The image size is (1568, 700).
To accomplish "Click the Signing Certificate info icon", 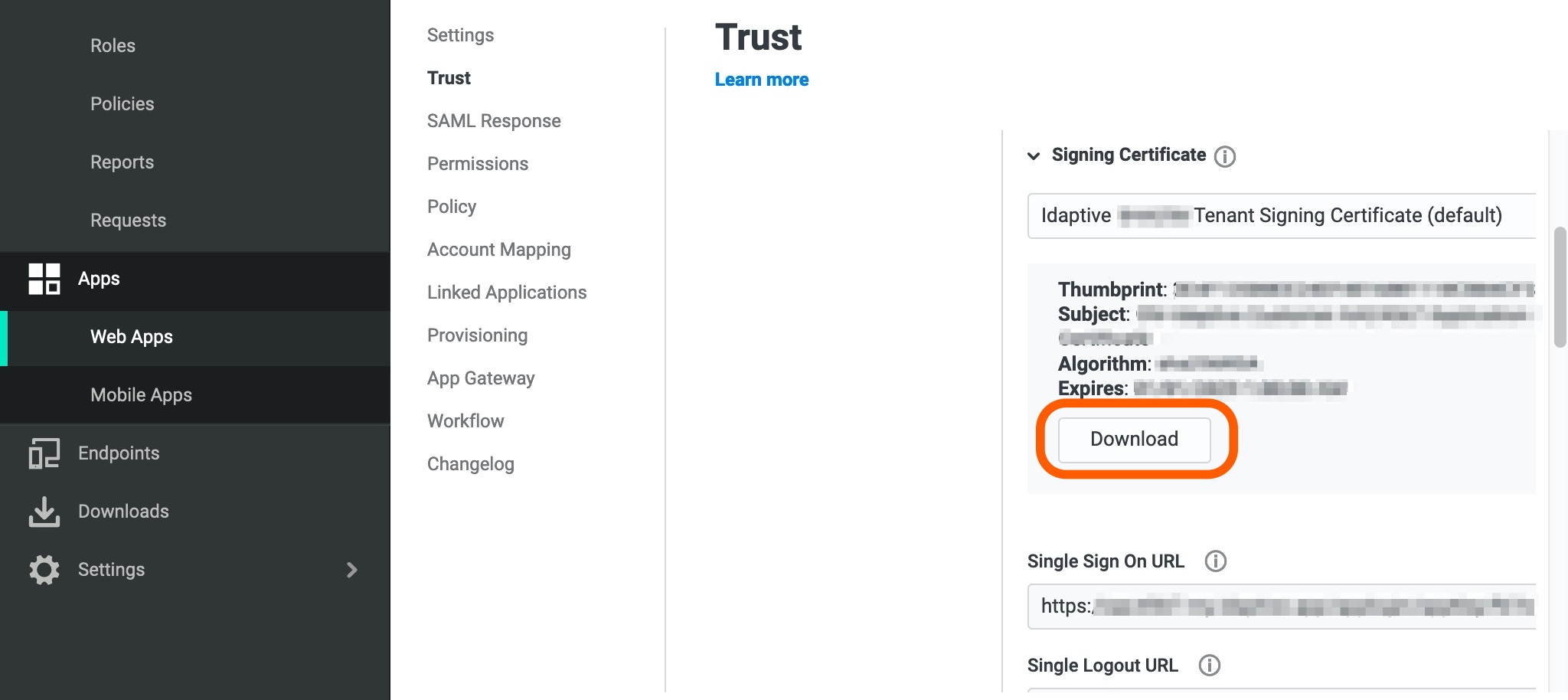I will point(1225,156).
